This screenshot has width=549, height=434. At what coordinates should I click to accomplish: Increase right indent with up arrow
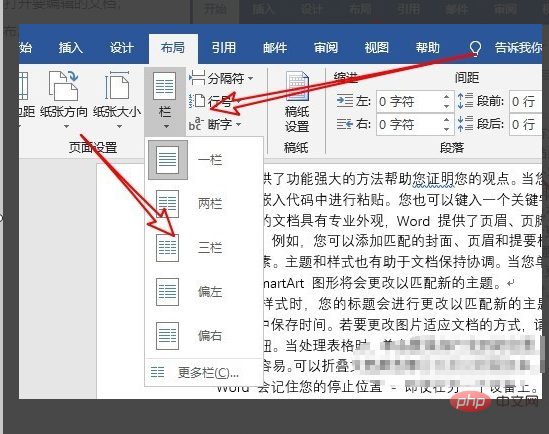click(x=446, y=119)
